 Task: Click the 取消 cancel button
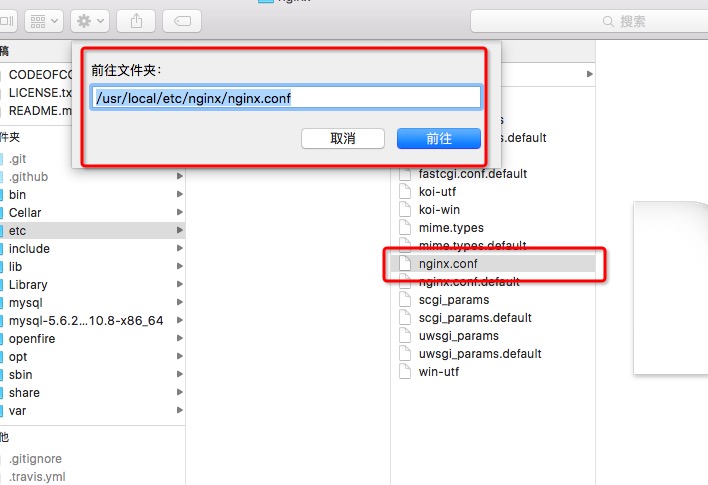[343, 138]
